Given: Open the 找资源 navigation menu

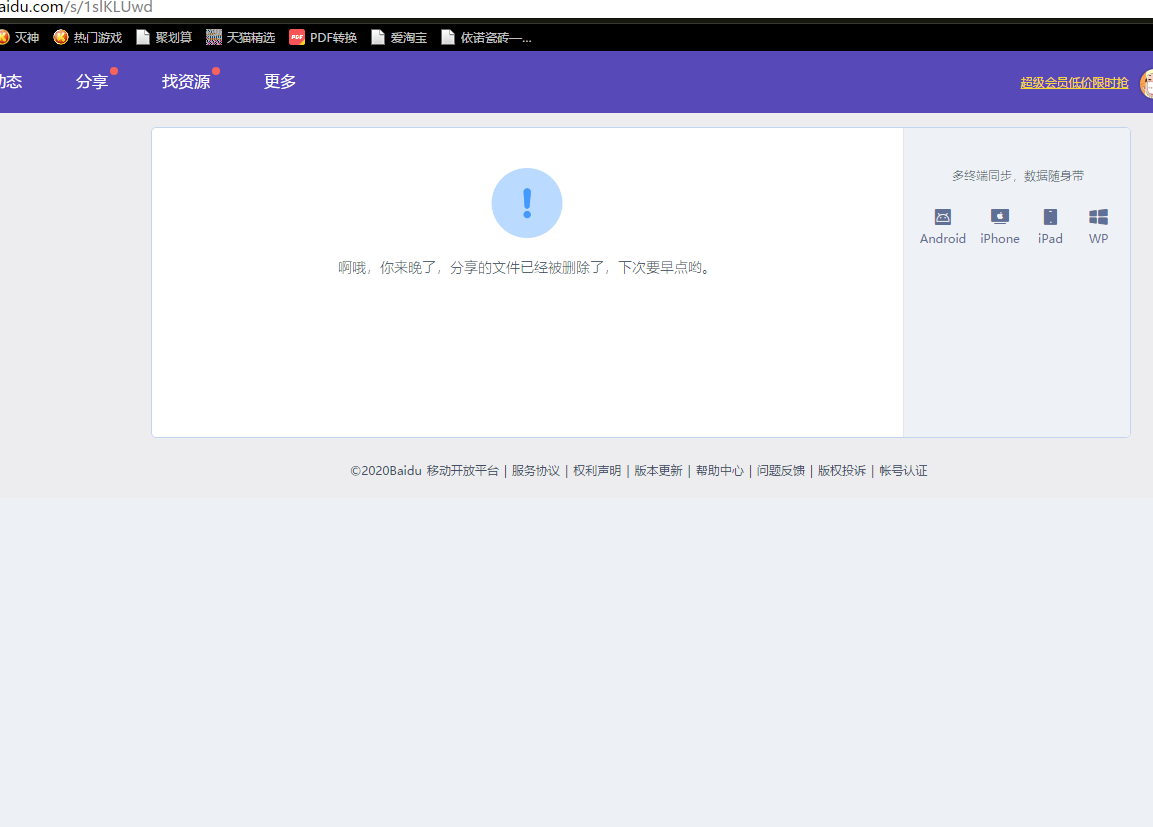Looking at the screenshot, I should coord(186,82).
